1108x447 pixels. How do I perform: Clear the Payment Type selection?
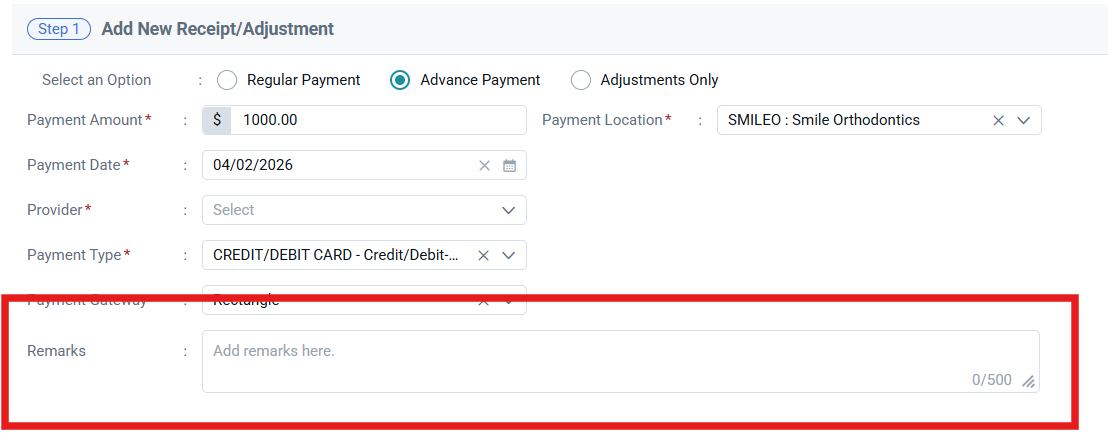(483, 256)
